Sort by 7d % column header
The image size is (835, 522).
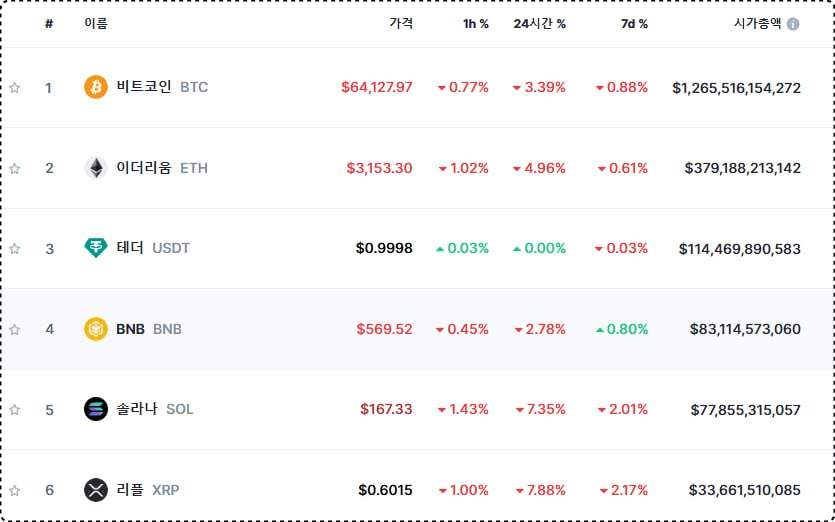[x=634, y=23]
